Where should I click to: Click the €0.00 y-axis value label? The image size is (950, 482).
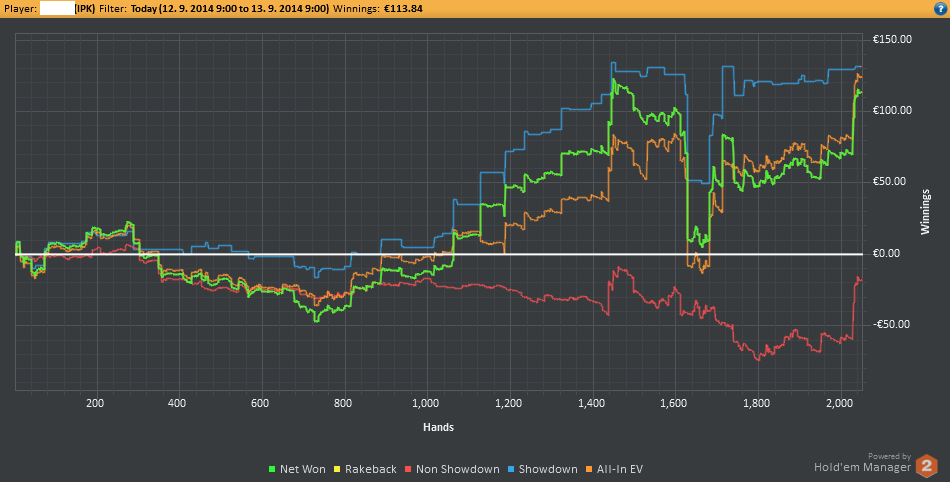click(x=889, y=253)
